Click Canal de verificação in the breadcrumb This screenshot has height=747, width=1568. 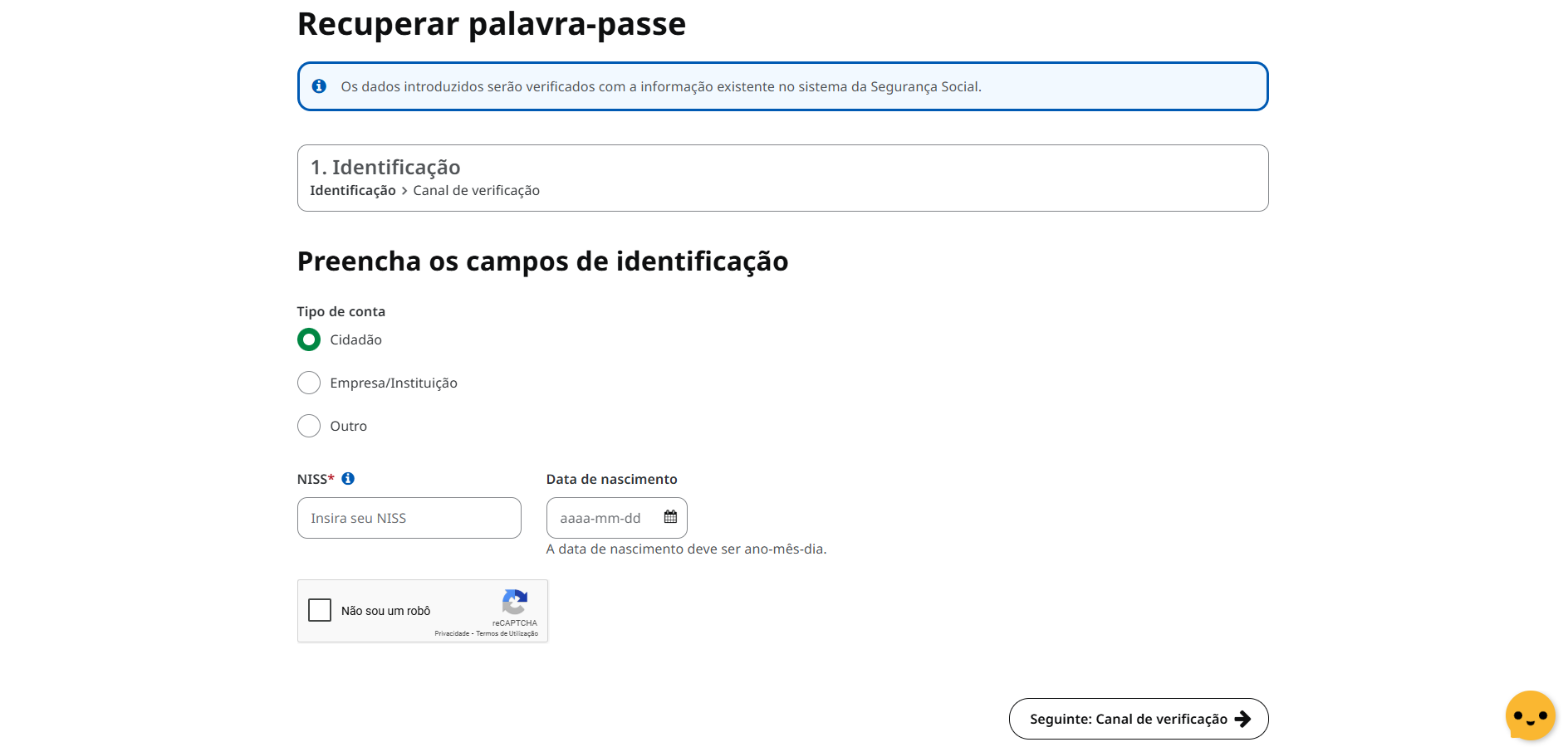pyautogui.click(x=476, y=190)
